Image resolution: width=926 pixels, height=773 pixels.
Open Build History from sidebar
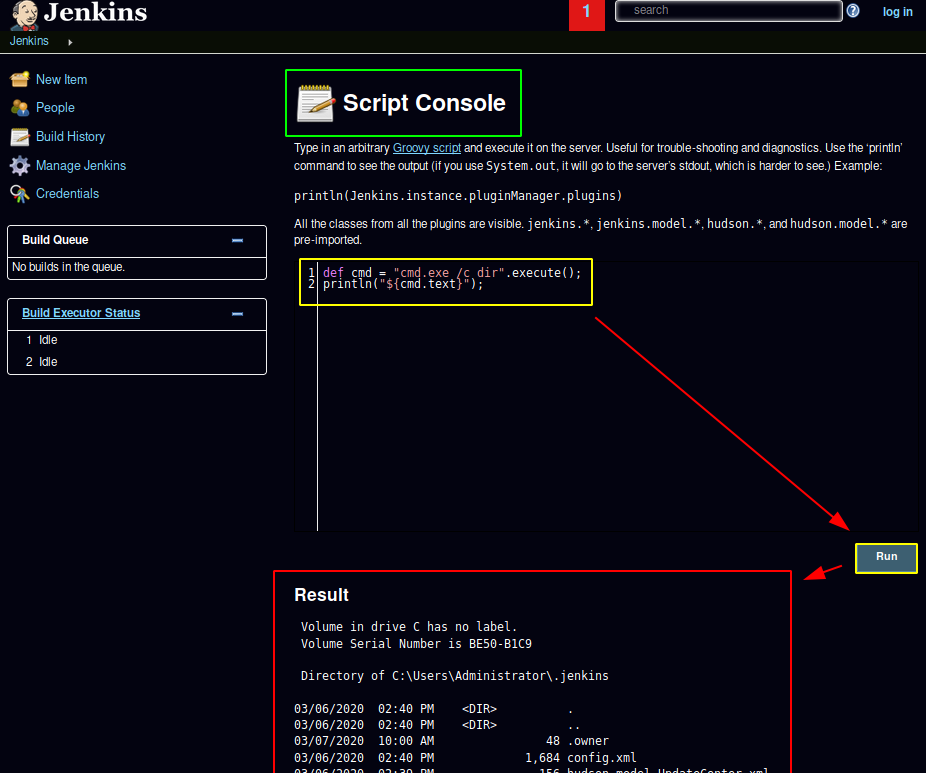pos(70,136)
